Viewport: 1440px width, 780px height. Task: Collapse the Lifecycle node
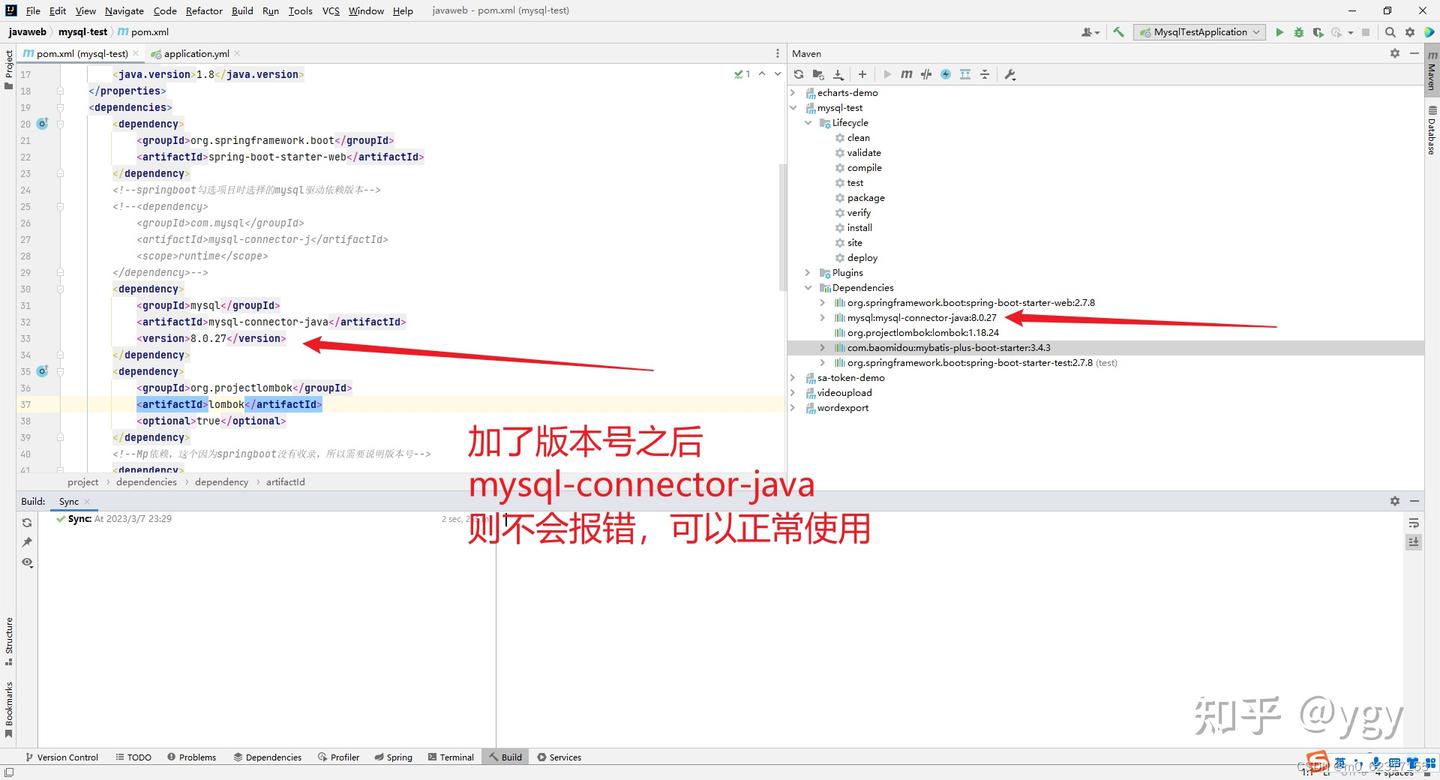(x=808, y=122)
